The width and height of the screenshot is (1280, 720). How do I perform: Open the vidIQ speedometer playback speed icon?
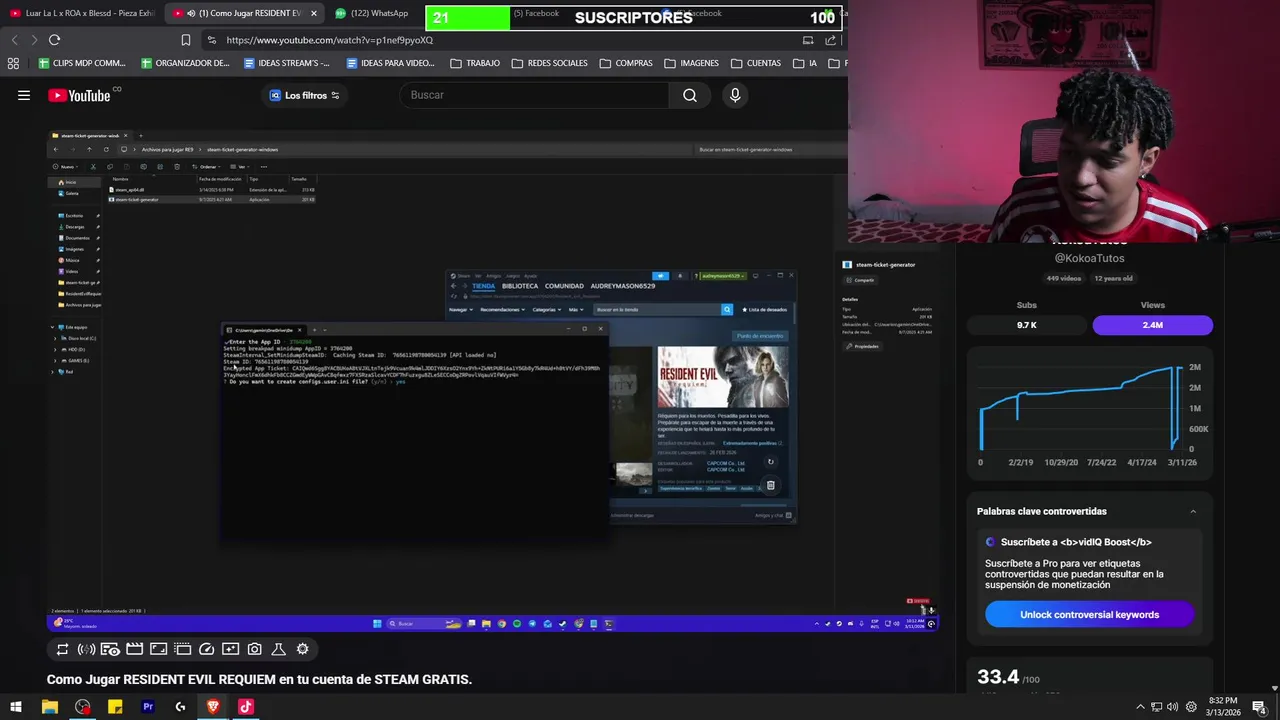(206, 649)
